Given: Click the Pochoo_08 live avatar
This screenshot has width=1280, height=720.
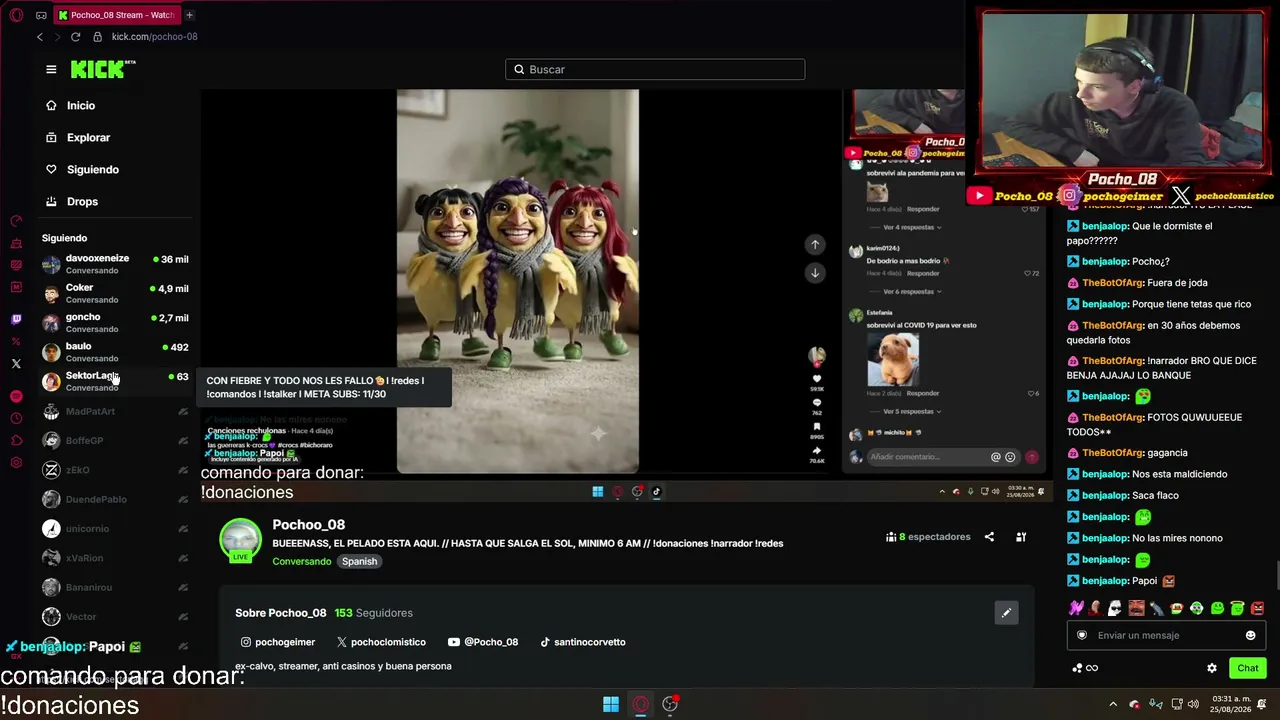Looking at the screenshot, I should point(240,540).
